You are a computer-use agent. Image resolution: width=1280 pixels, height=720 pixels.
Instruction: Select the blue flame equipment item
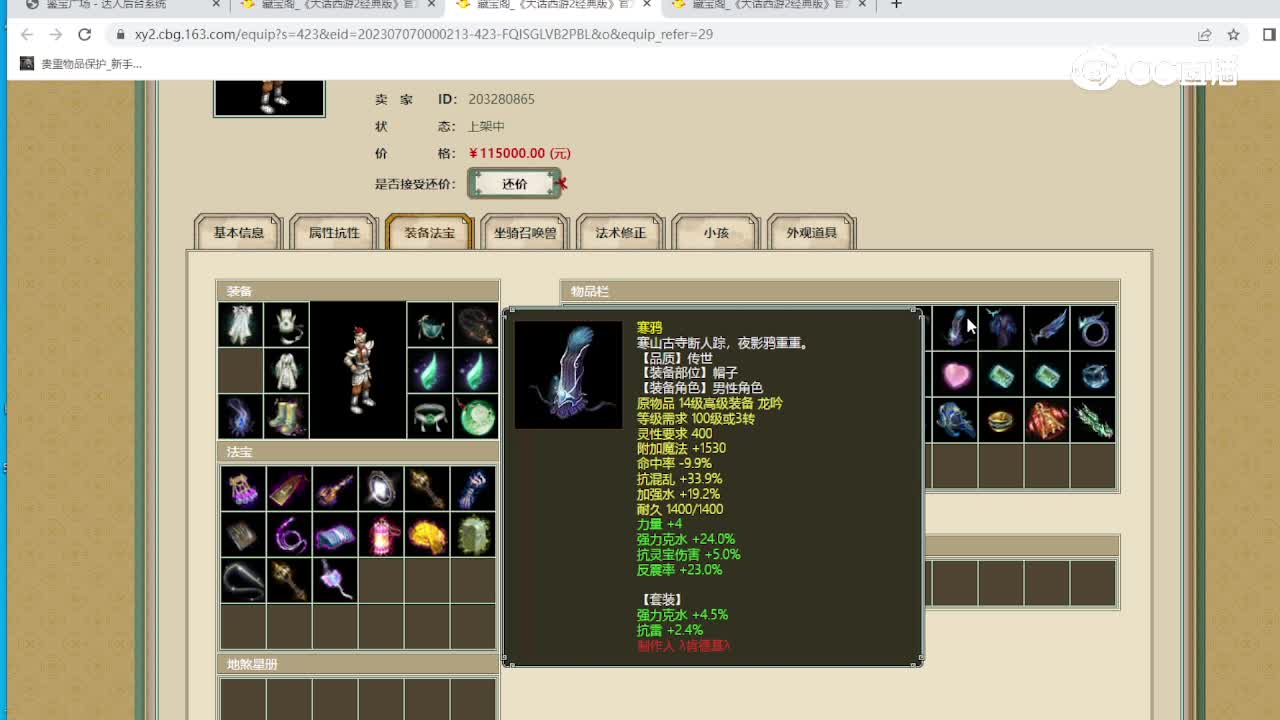pos(241,417)
